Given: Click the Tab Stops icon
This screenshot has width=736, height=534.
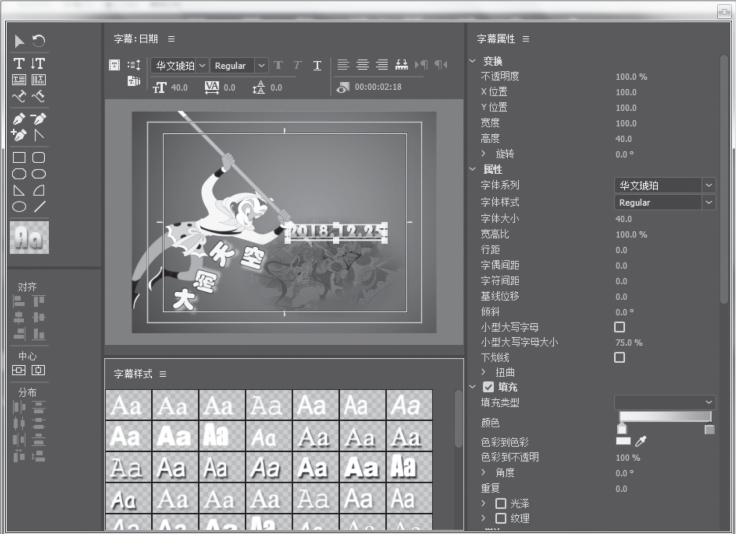Looking at the screenshot, I should click(401, 65).
